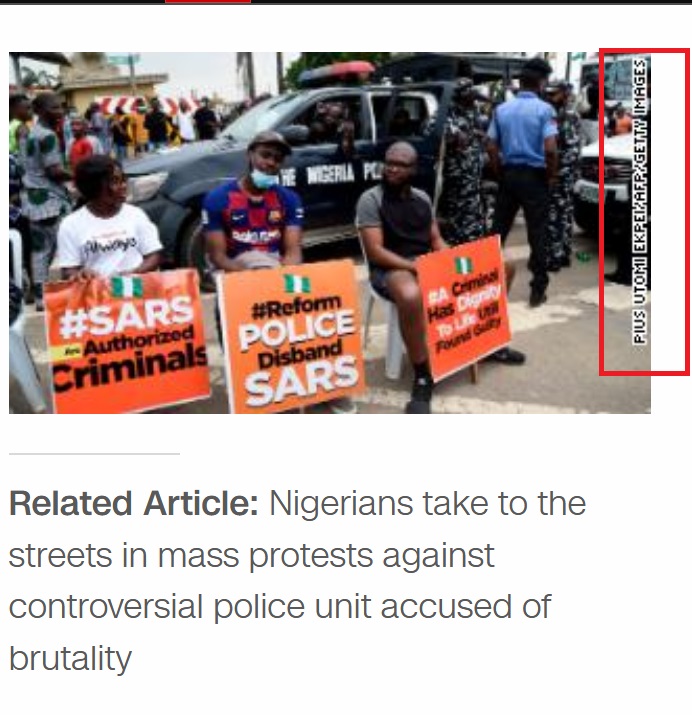
Task: Click the black navigation bar at the top
Action: (x=346, y=2)
